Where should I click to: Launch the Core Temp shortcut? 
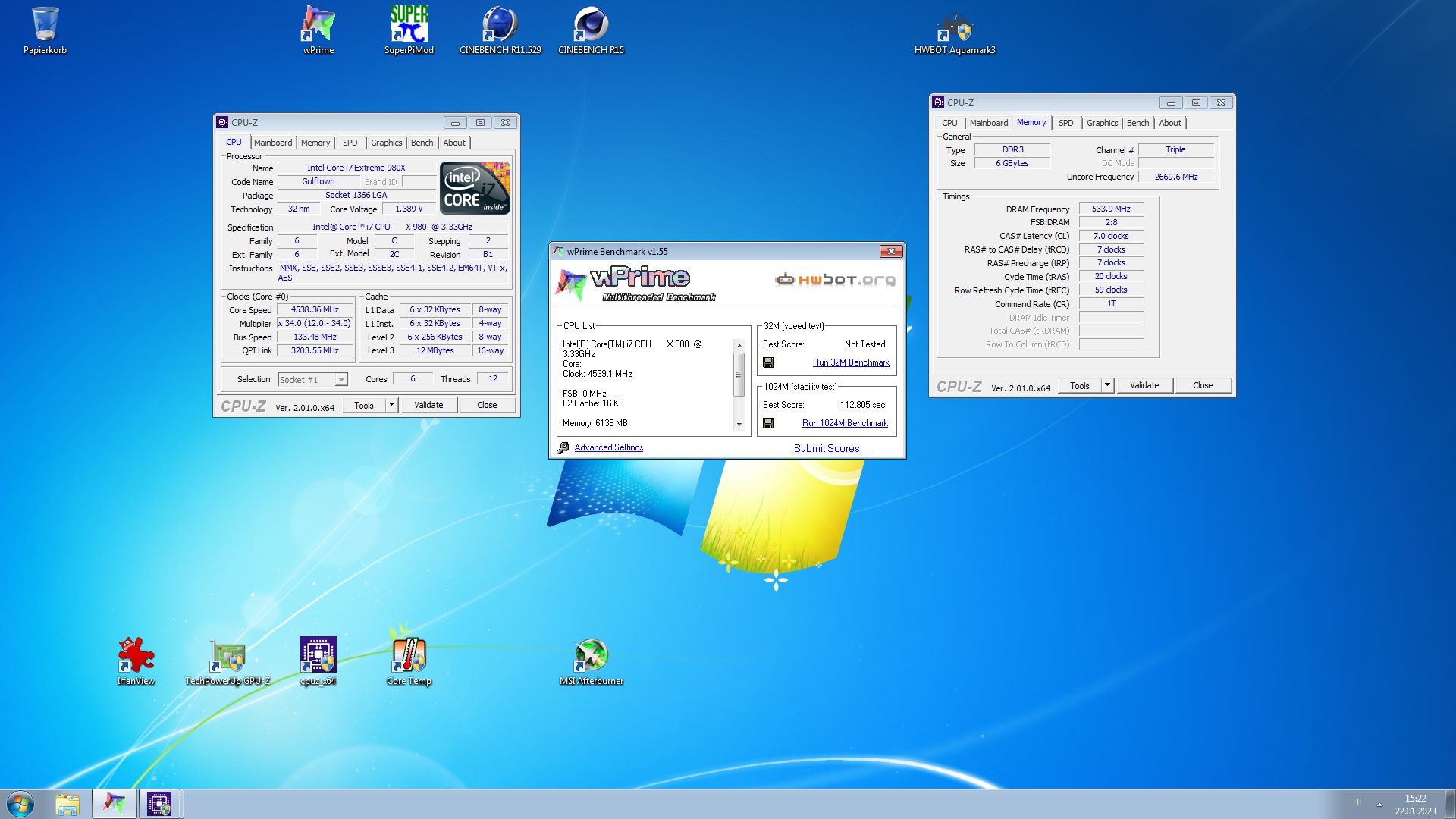click(409, 661)
